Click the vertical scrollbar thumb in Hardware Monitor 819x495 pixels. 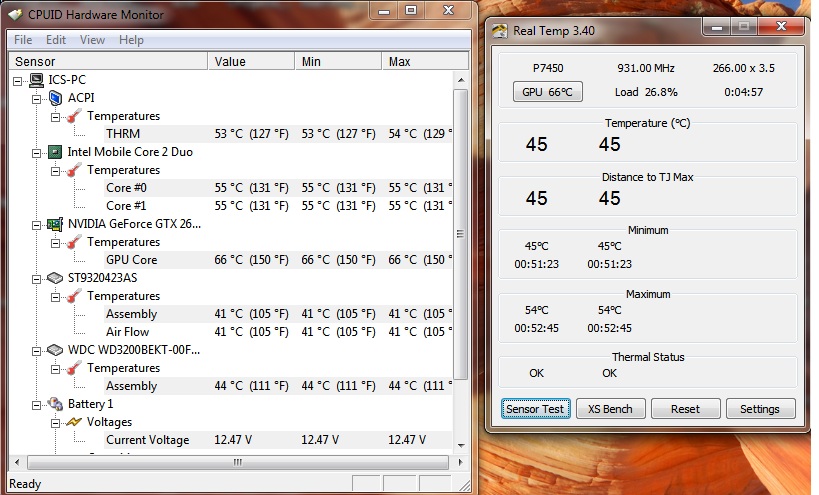pos(461,234)
